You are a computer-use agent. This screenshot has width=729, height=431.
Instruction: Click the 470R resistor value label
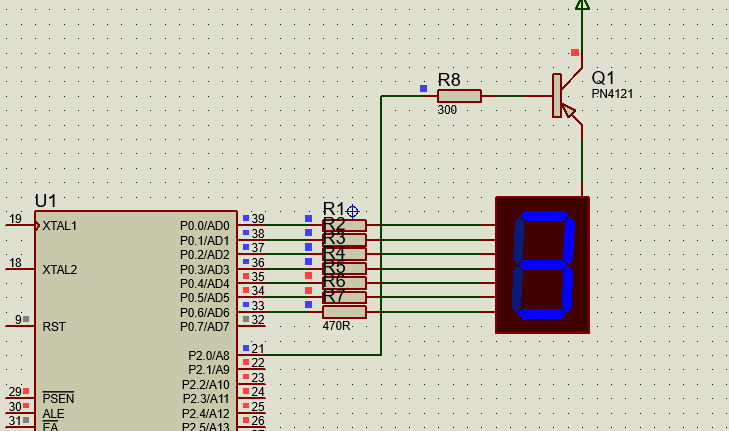click(x=336, y=326)
